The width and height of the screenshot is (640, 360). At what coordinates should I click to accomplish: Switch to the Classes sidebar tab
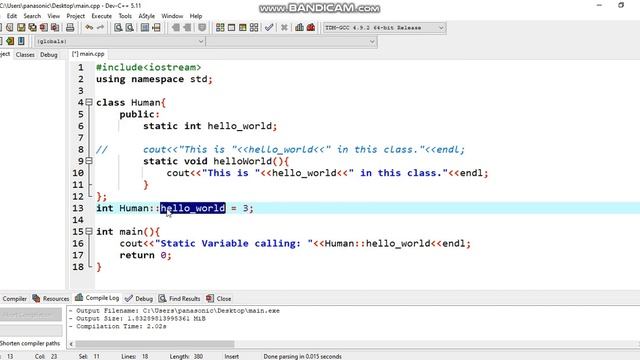25,54
